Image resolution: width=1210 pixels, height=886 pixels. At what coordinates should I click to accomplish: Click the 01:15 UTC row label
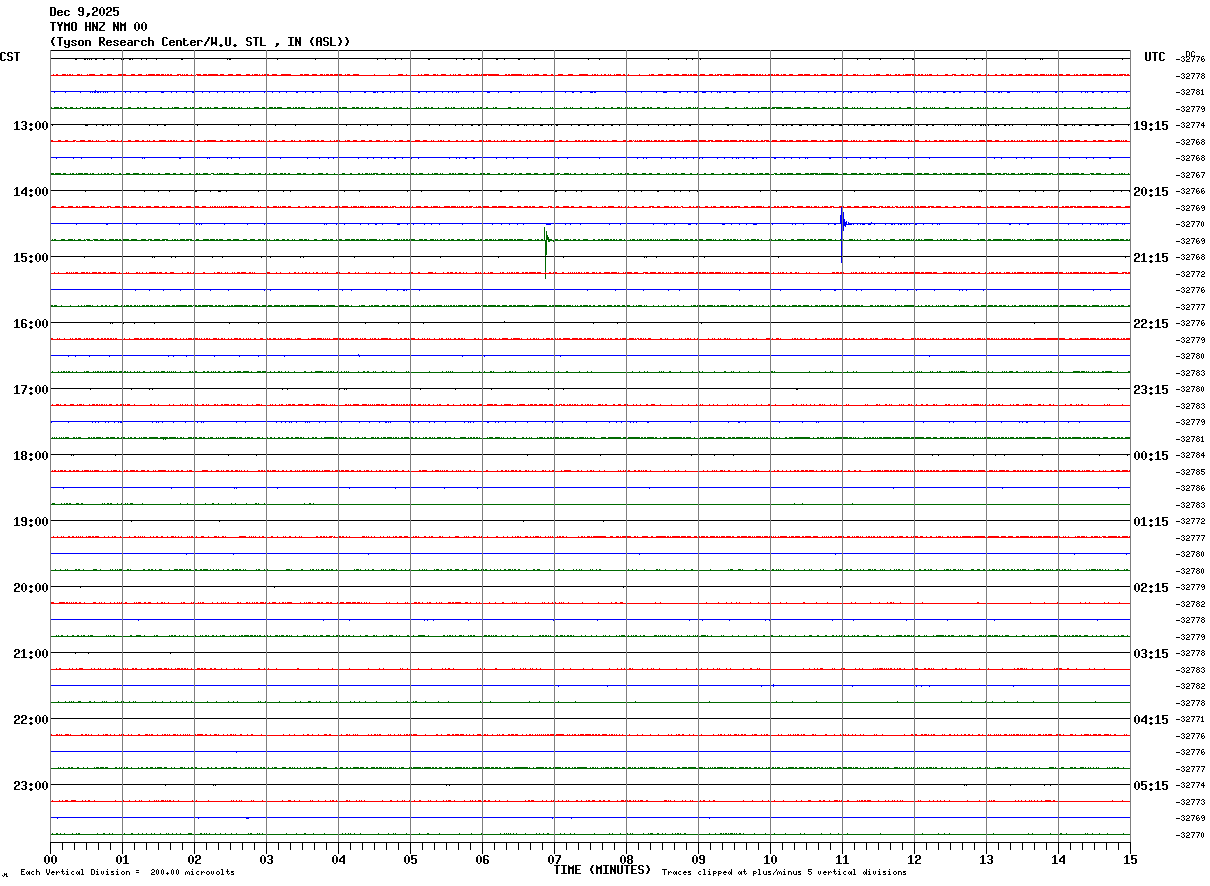(x=1151, y=521)
